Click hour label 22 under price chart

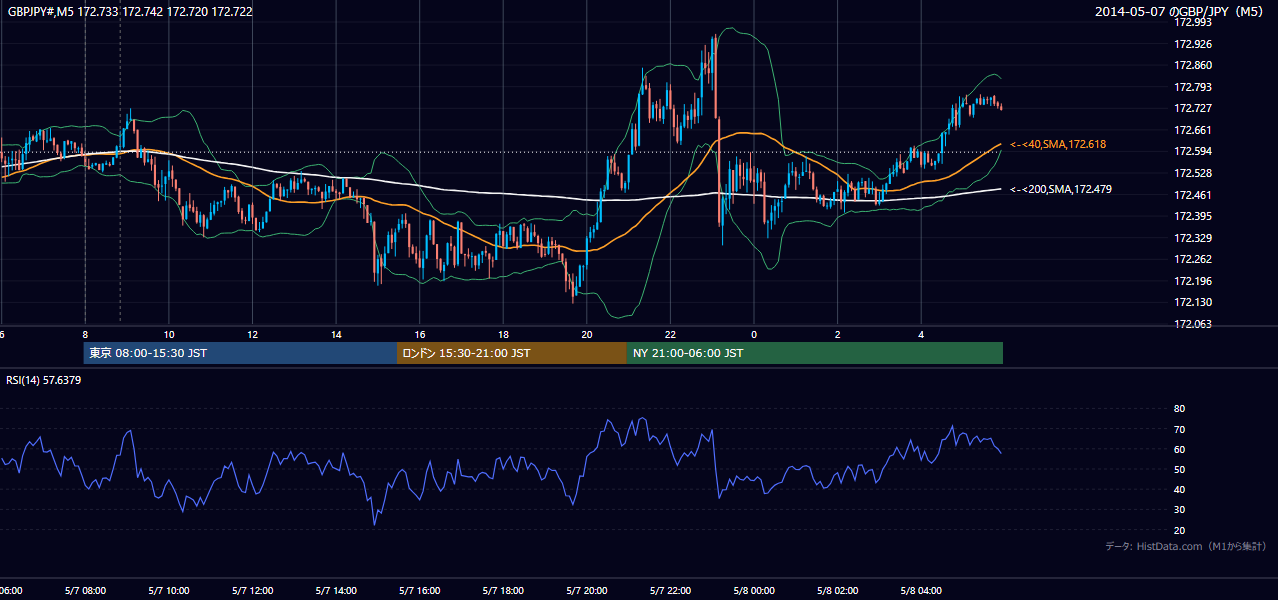pyautogui.click(x=671, y=335)
